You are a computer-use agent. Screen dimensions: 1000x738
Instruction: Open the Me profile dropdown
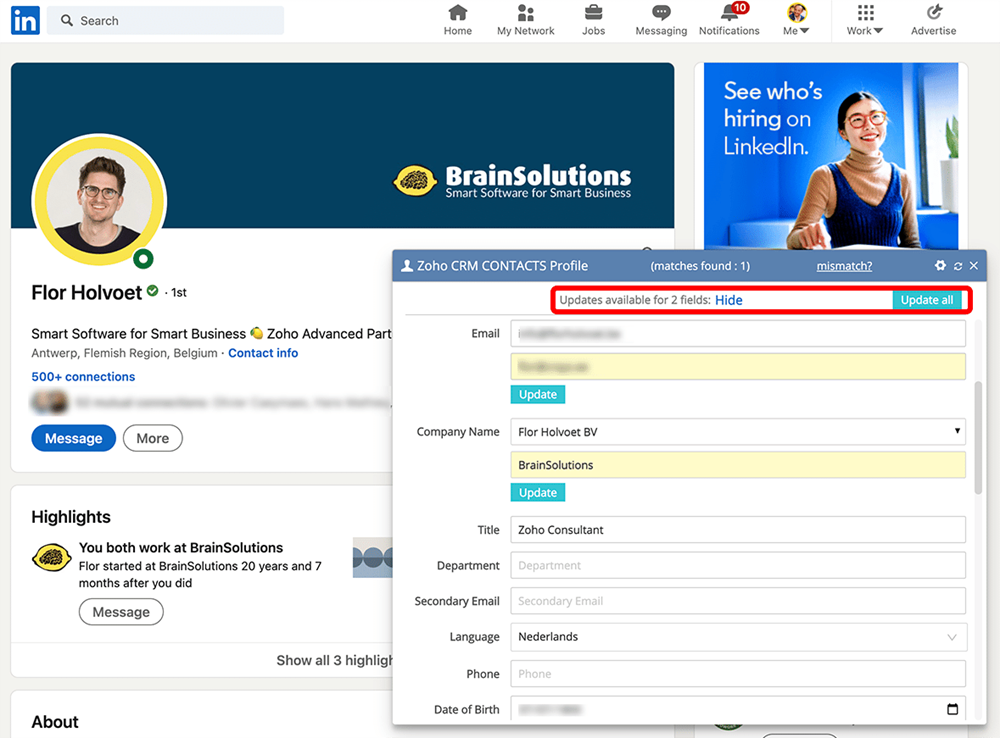[796, 20]
